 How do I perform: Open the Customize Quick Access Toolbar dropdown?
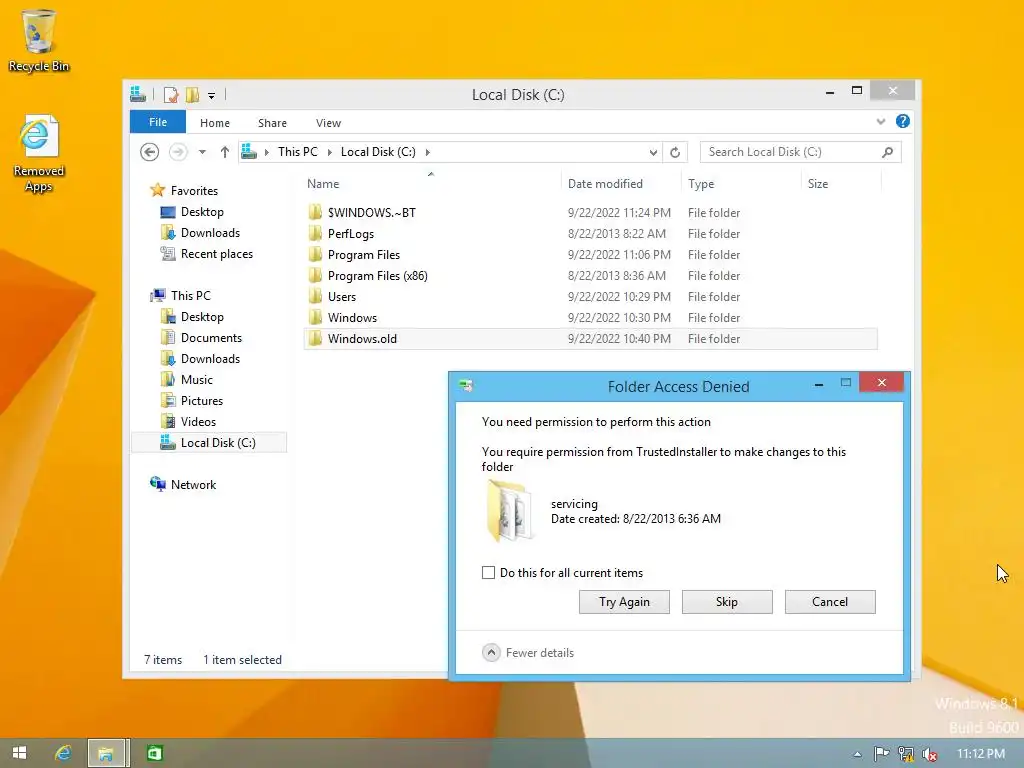[x=212, y=95]
